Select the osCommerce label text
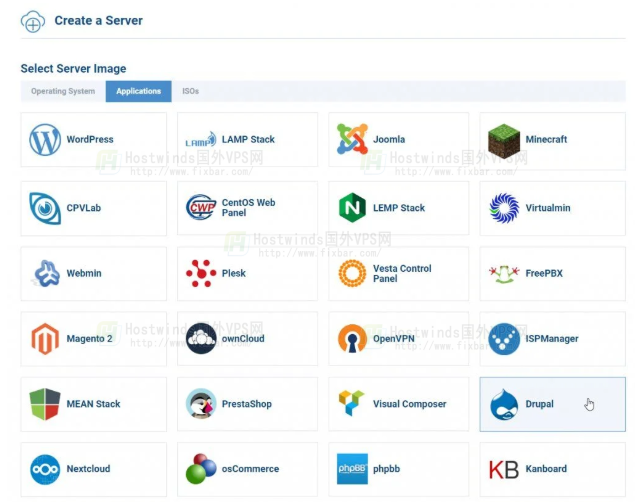The width and height of the screenshot is (635, 502). [250, 468]
